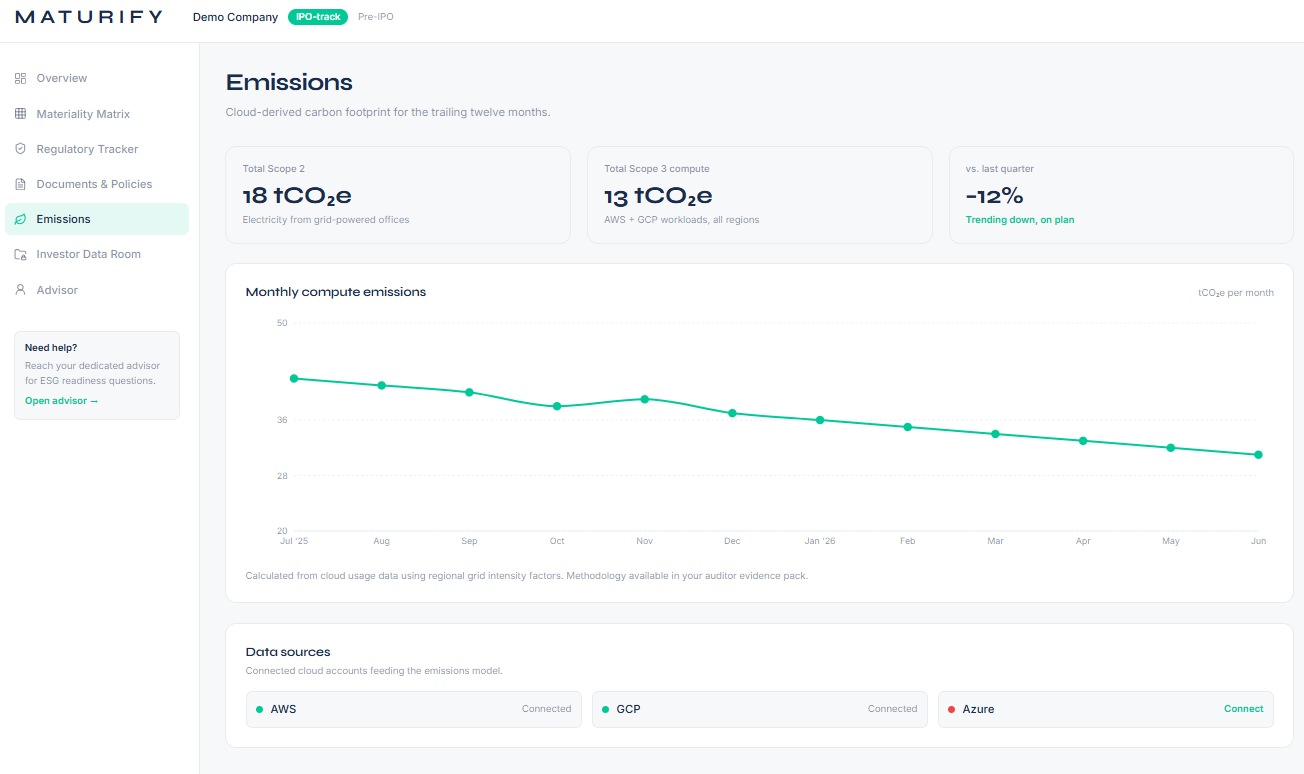Click the -12% value
This screenshot has height=774, width=1304.
(x=994, y=196)
